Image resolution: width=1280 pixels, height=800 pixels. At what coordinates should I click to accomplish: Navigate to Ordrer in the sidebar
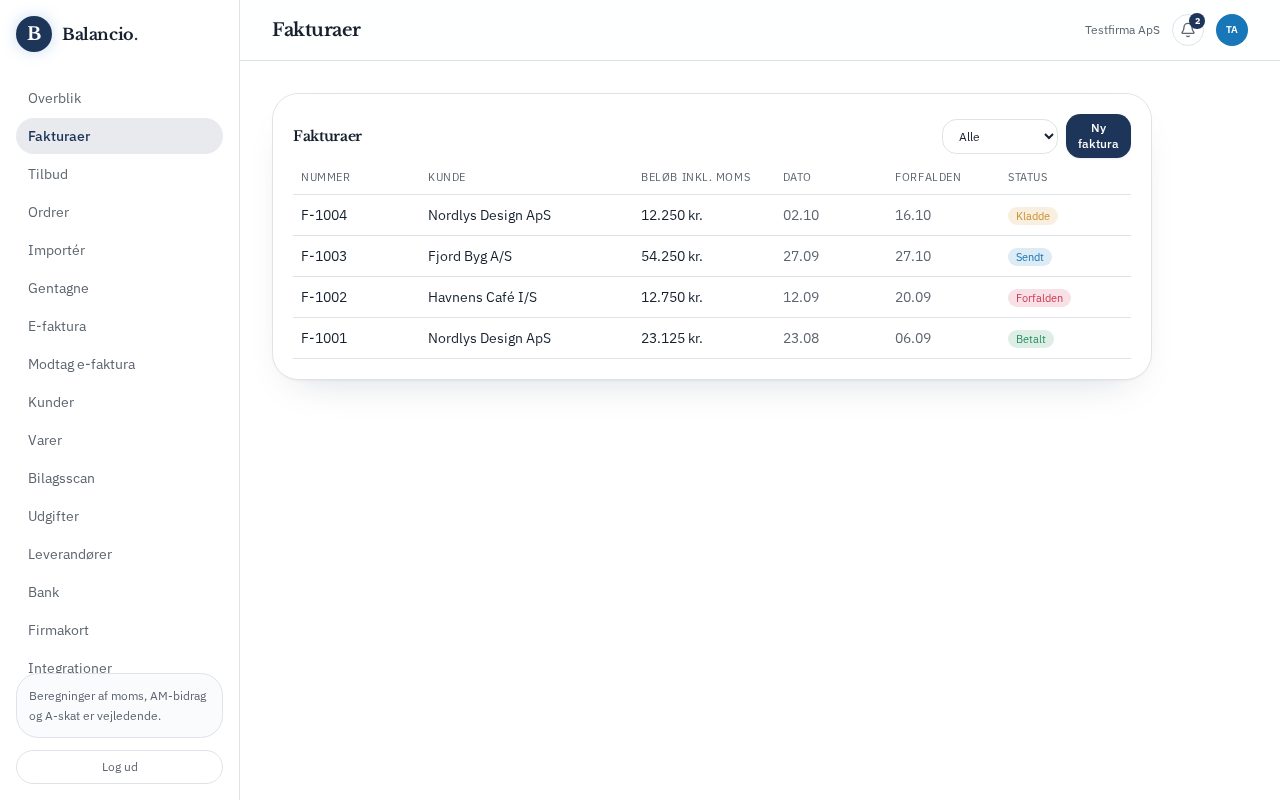pyautogui.click(x=119, y=212)
